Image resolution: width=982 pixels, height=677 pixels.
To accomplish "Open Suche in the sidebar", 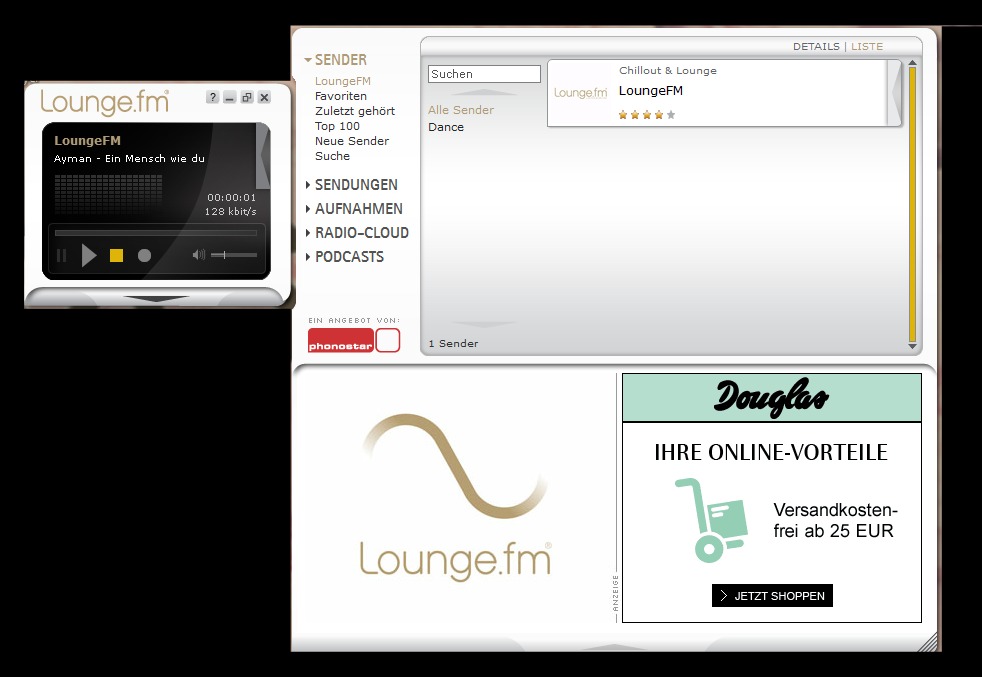I will point(332,156).
